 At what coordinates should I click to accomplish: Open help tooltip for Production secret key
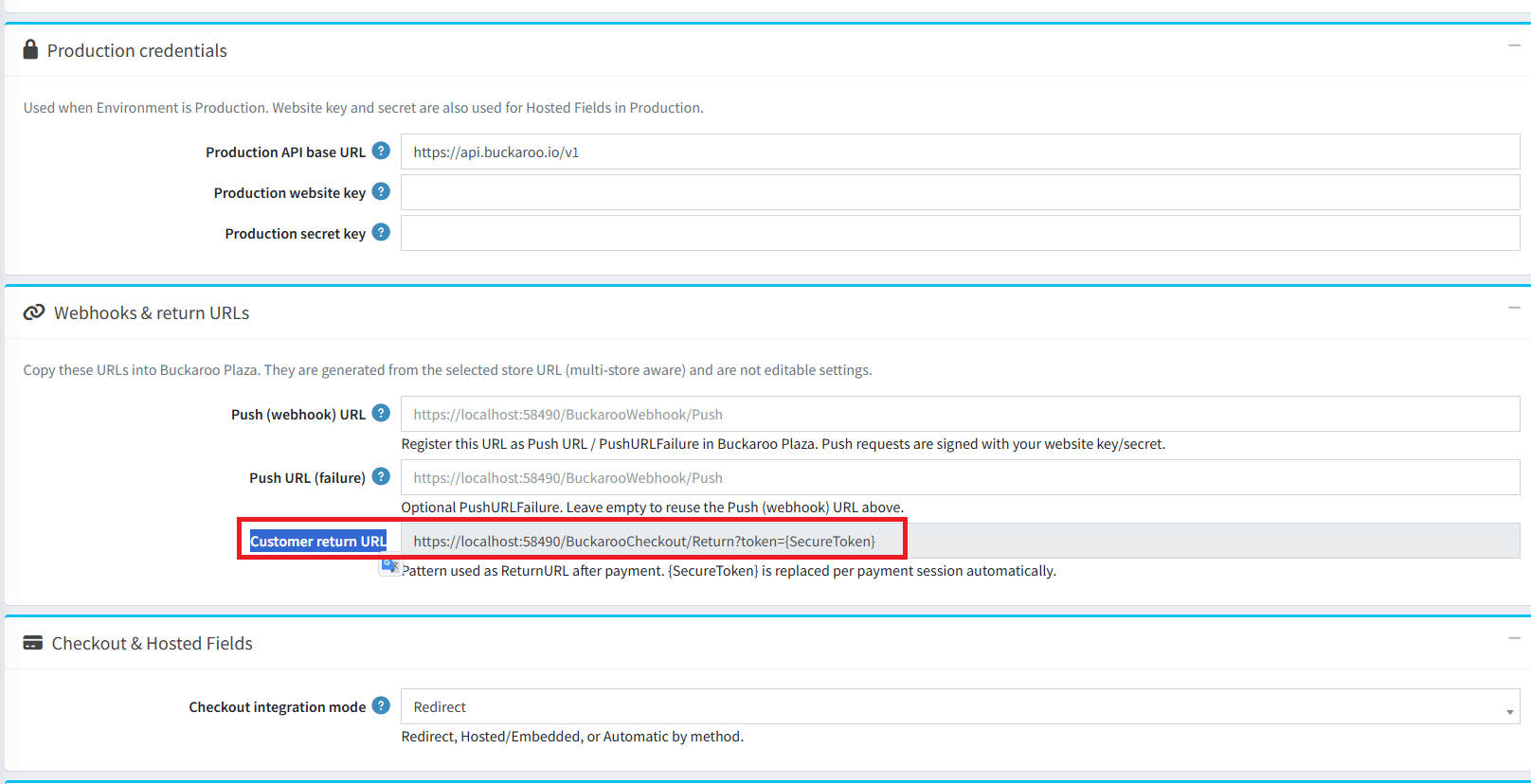[x=381, y=232]
